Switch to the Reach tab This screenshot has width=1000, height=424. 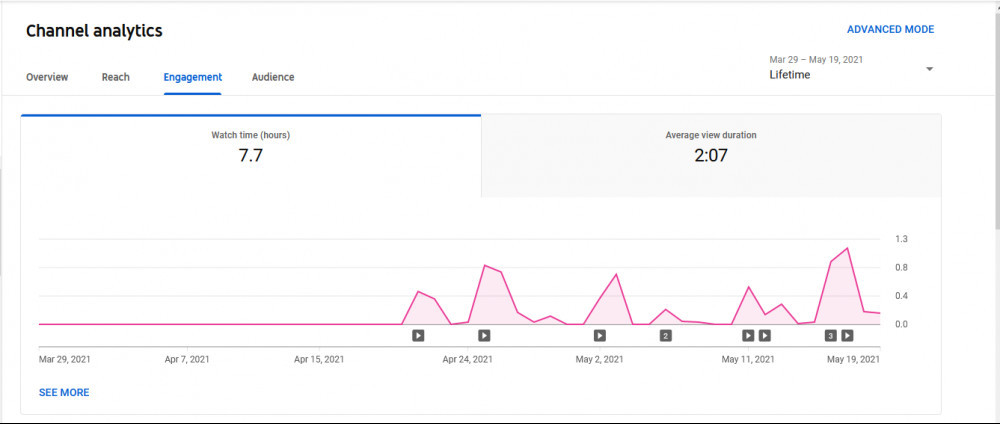click(115, 77)
